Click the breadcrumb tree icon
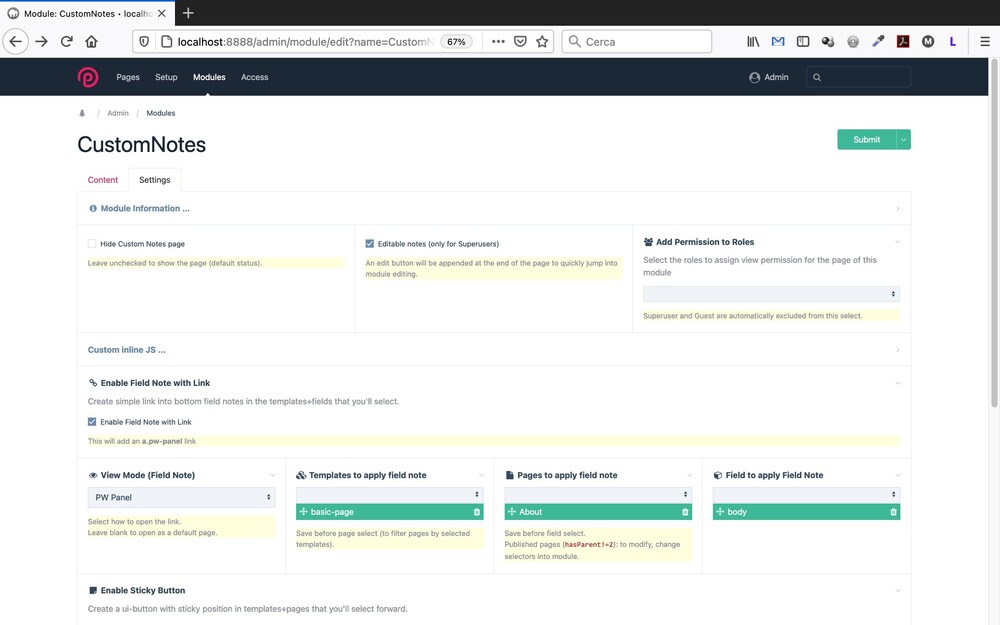 [x=82, y=114]
